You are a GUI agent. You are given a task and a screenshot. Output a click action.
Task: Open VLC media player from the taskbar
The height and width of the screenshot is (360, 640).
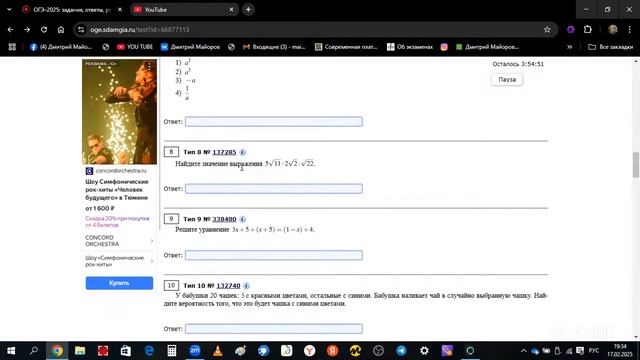point(218,351)
